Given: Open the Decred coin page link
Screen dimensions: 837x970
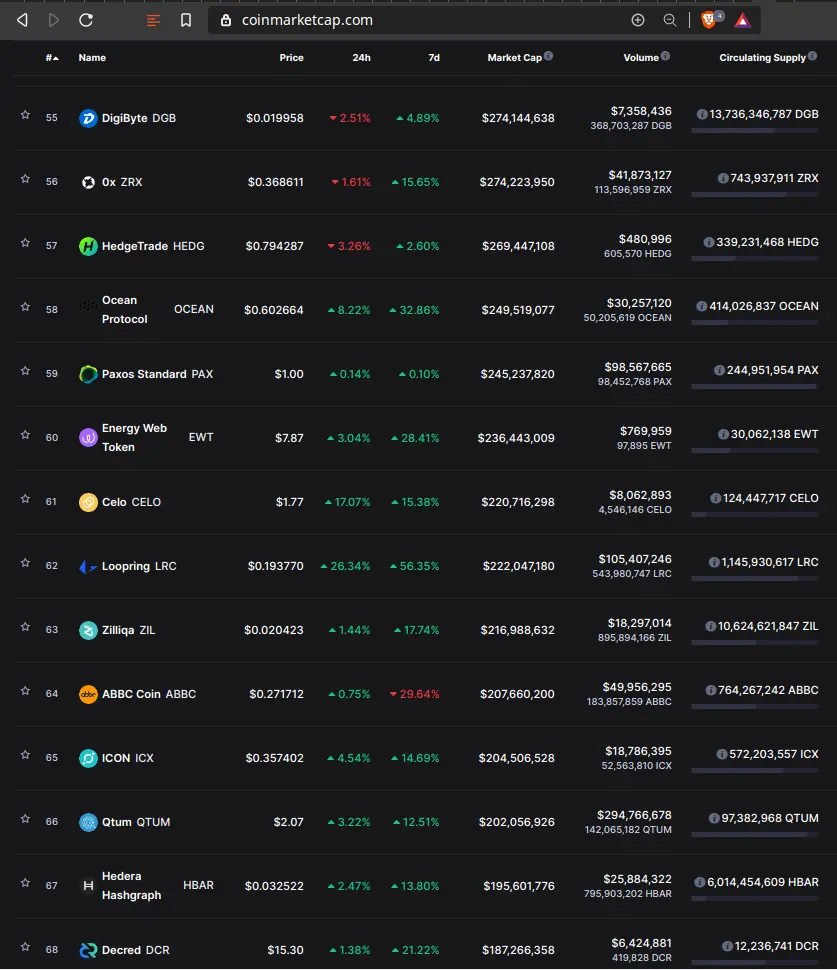Looking at the screenshot, I should (x=135, y=950).
